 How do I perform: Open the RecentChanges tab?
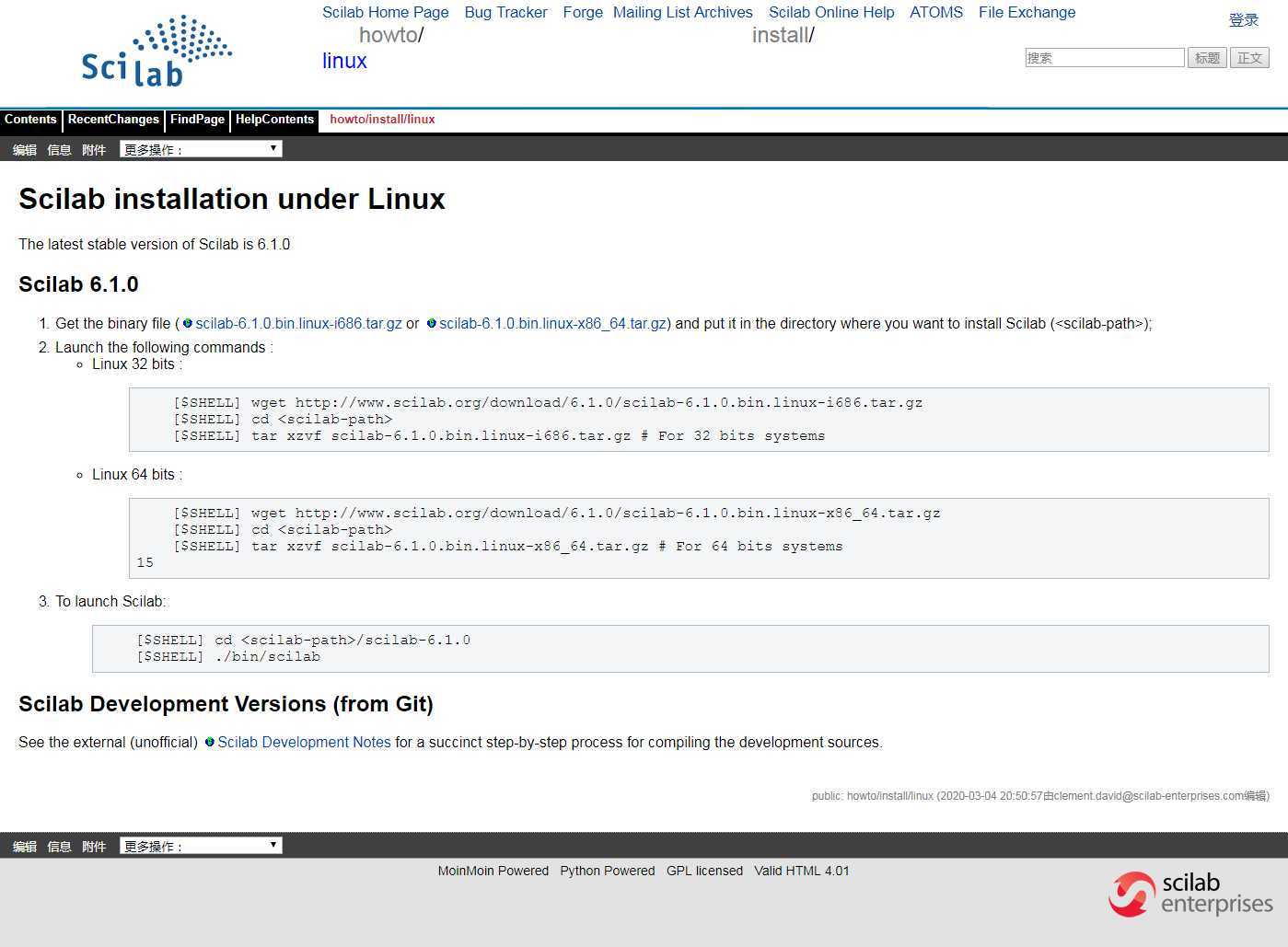[x=113, y=120]
